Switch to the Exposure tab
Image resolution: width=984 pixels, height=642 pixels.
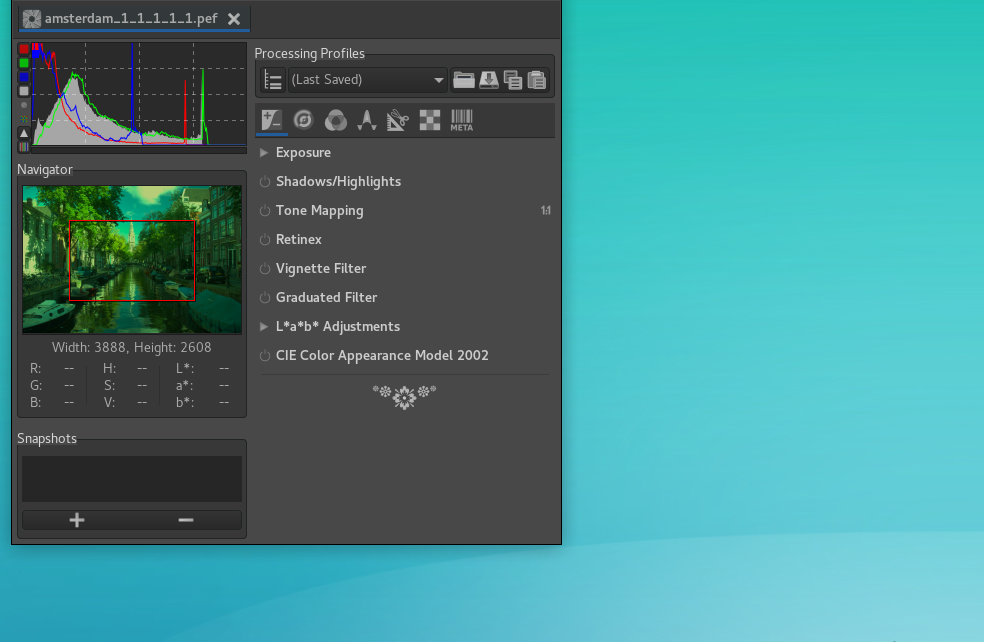(x=272, y=120)
